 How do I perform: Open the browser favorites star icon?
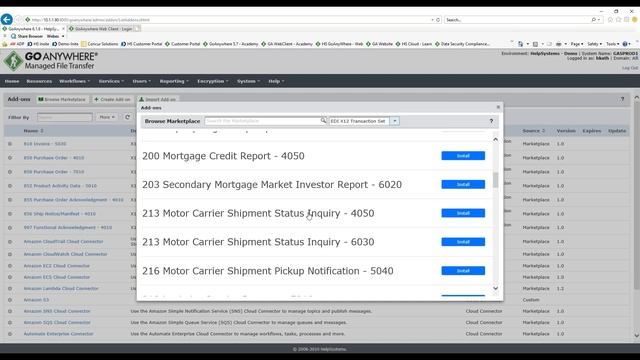tap(618, 20)
